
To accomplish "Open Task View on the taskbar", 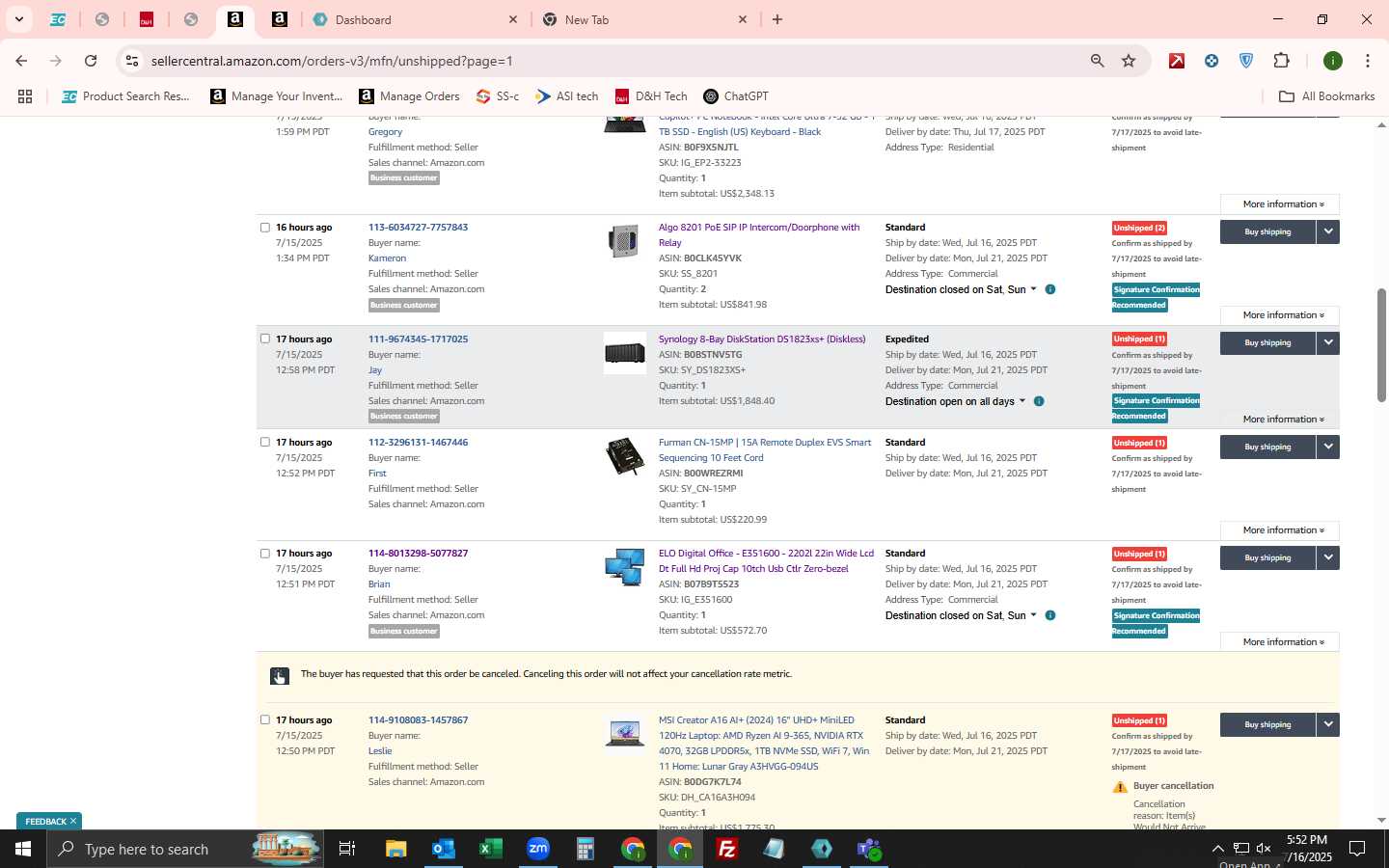I will [x=347, y=849].
